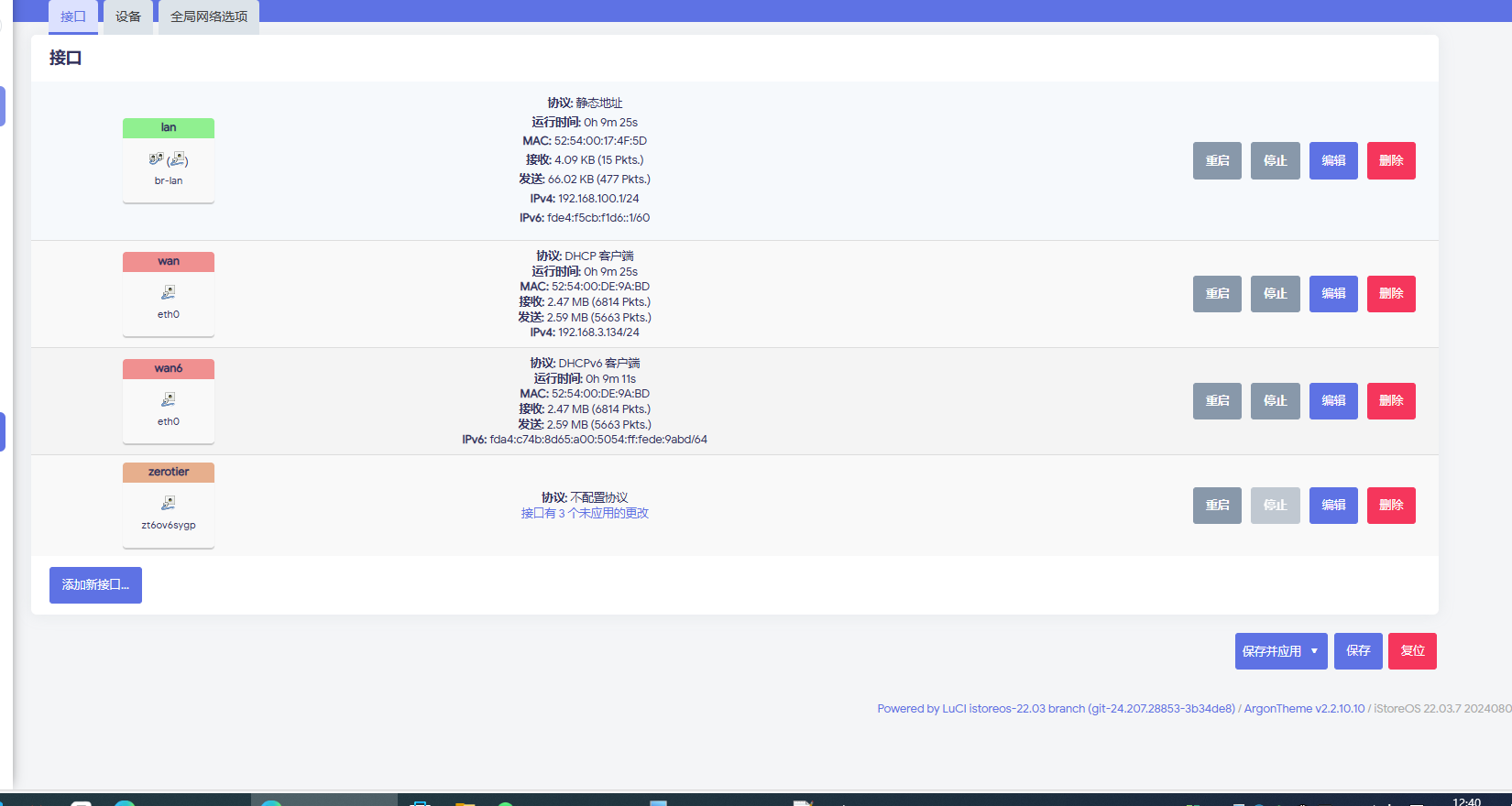Delete the lan interface with 删除
This screenshot has height=806, width=1512.
1391,160
